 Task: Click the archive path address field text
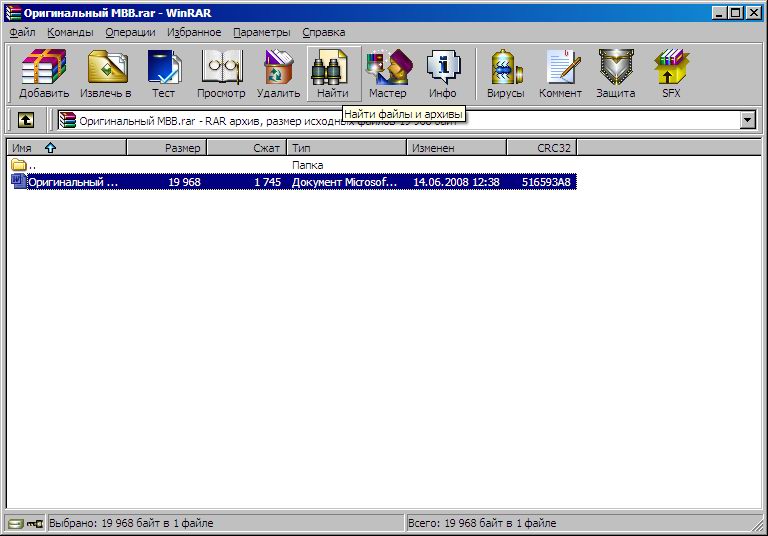pyautogui.click(x=267, y=121)
